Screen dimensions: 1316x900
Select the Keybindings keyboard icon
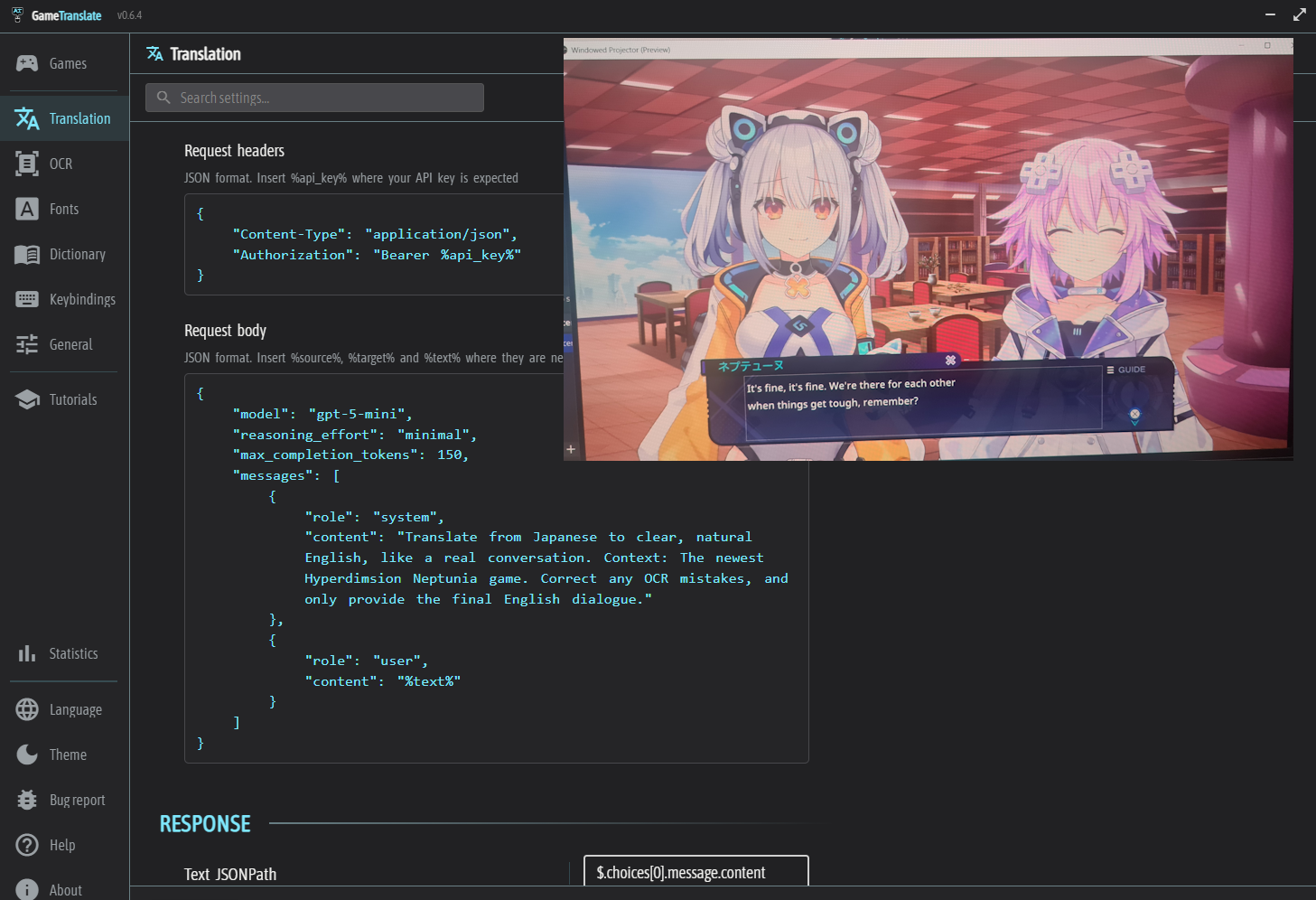(27, 299)
